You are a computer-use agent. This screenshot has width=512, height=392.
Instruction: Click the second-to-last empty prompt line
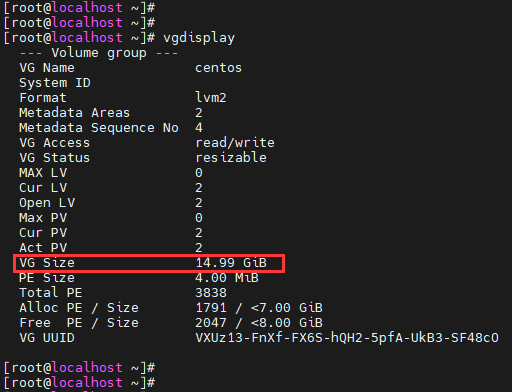coord(79,368)
